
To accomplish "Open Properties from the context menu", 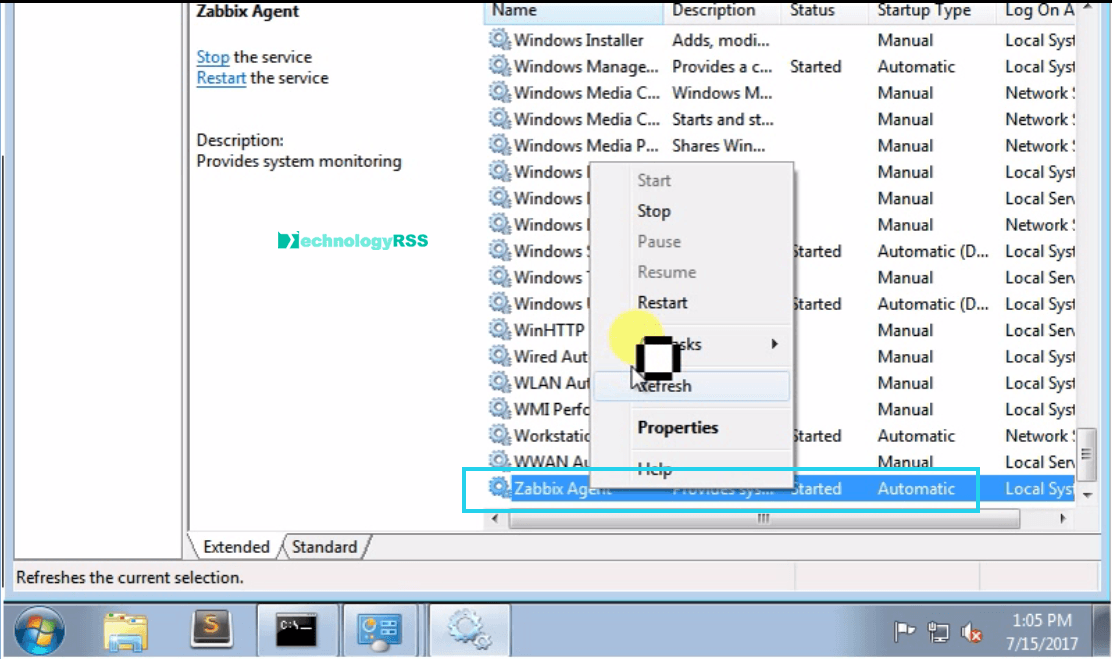I will click(x=678, y=427).
